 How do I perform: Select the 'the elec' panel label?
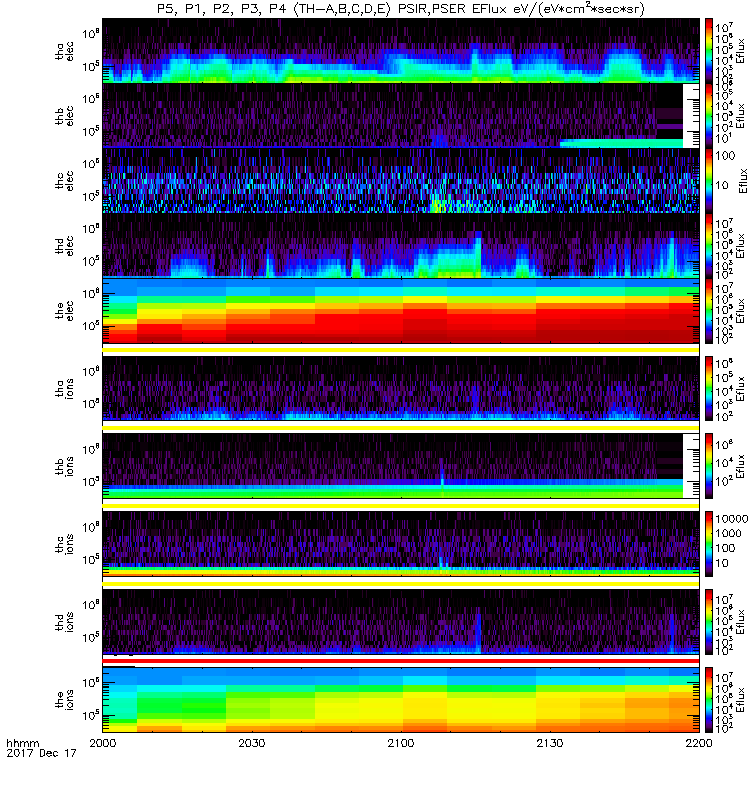point(64,311)
